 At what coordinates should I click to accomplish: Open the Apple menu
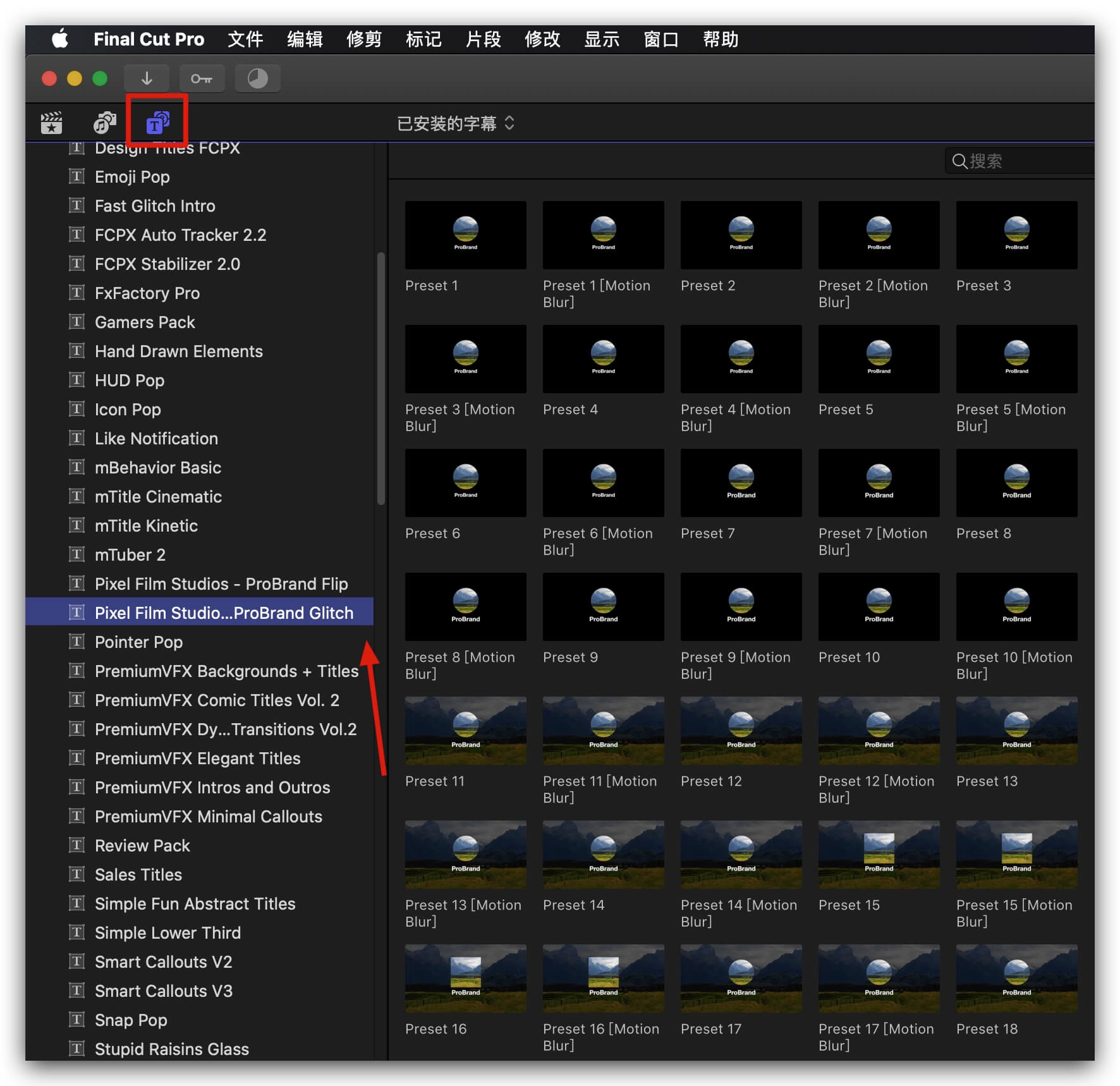coord(60,39)
